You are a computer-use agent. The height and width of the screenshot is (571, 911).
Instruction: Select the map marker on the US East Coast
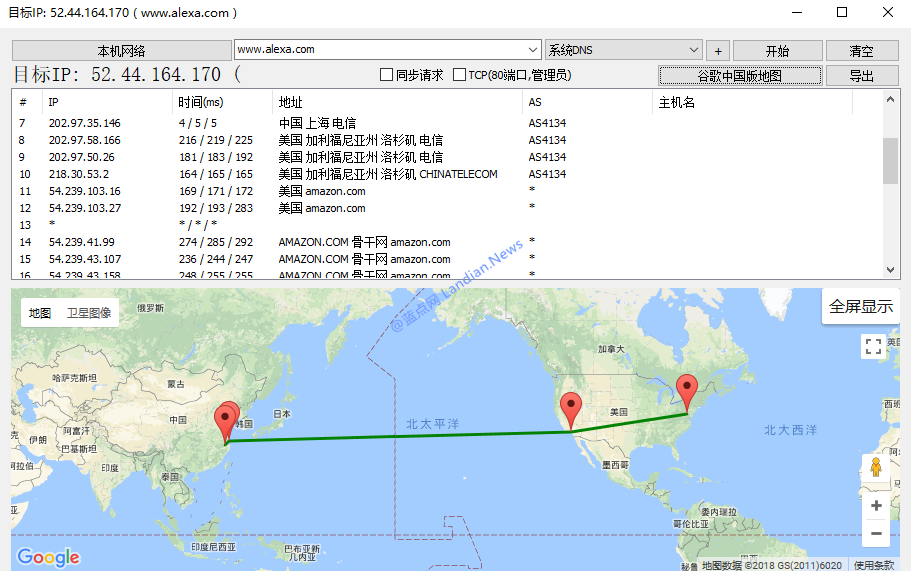tap(687, 393)
